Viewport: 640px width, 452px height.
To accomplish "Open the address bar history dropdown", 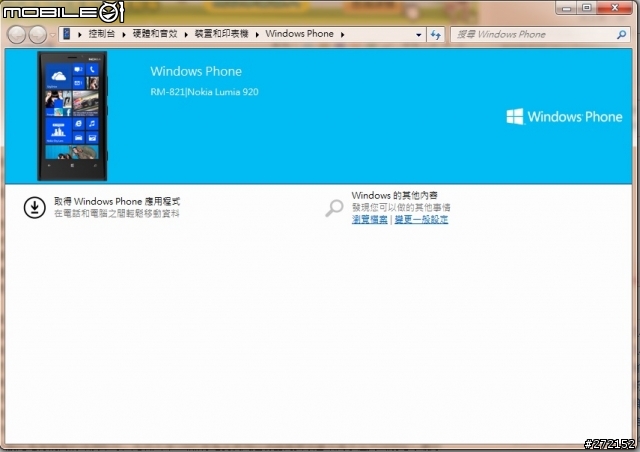I will (418, 35).
